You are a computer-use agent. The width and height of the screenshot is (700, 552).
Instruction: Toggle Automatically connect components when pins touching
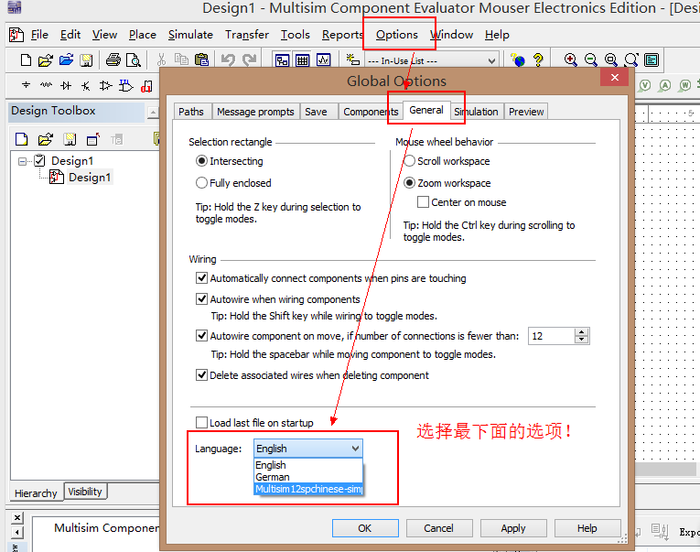coord(202,278)
